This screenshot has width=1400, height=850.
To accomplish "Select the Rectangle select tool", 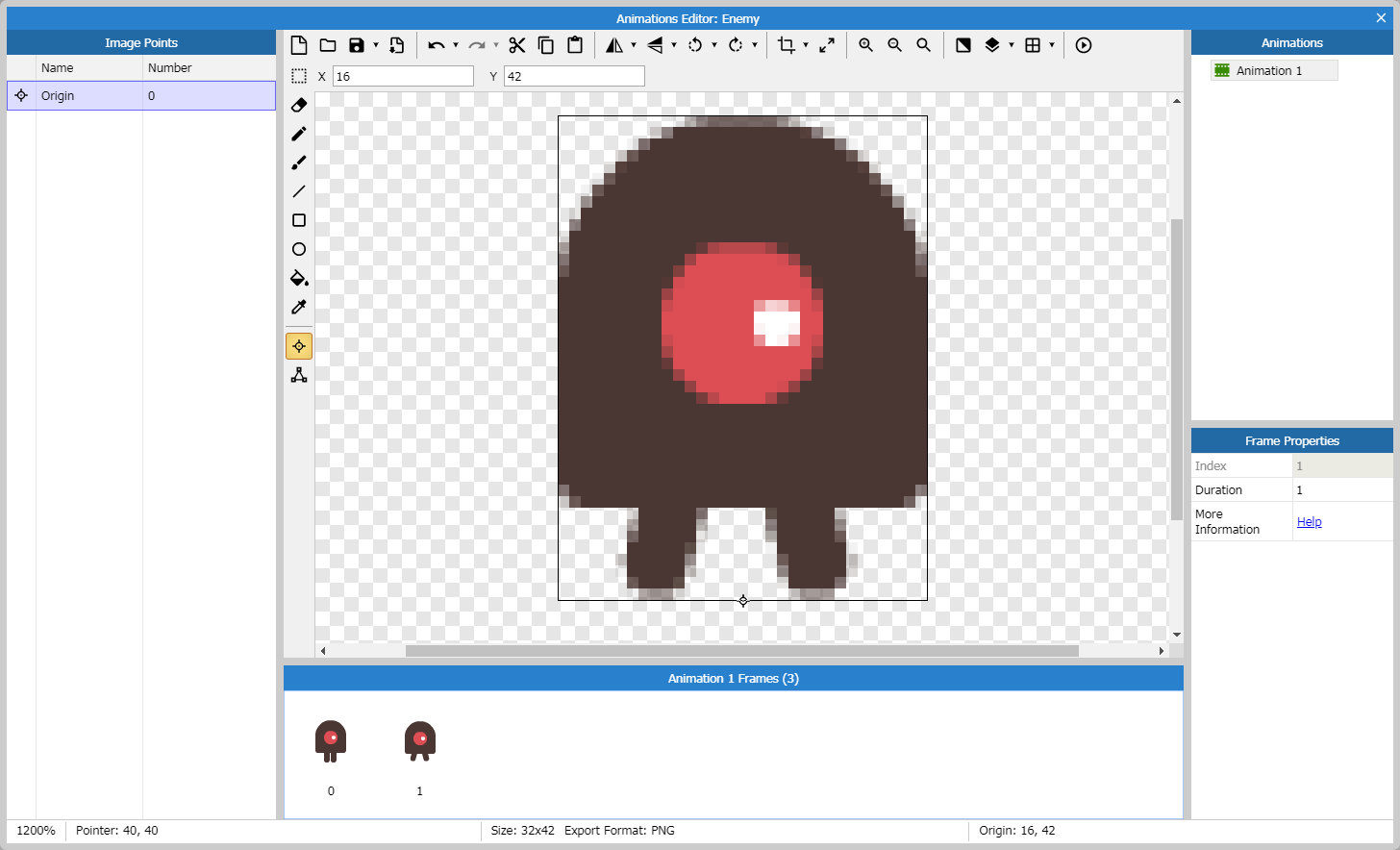I will (x=298, y=76).
